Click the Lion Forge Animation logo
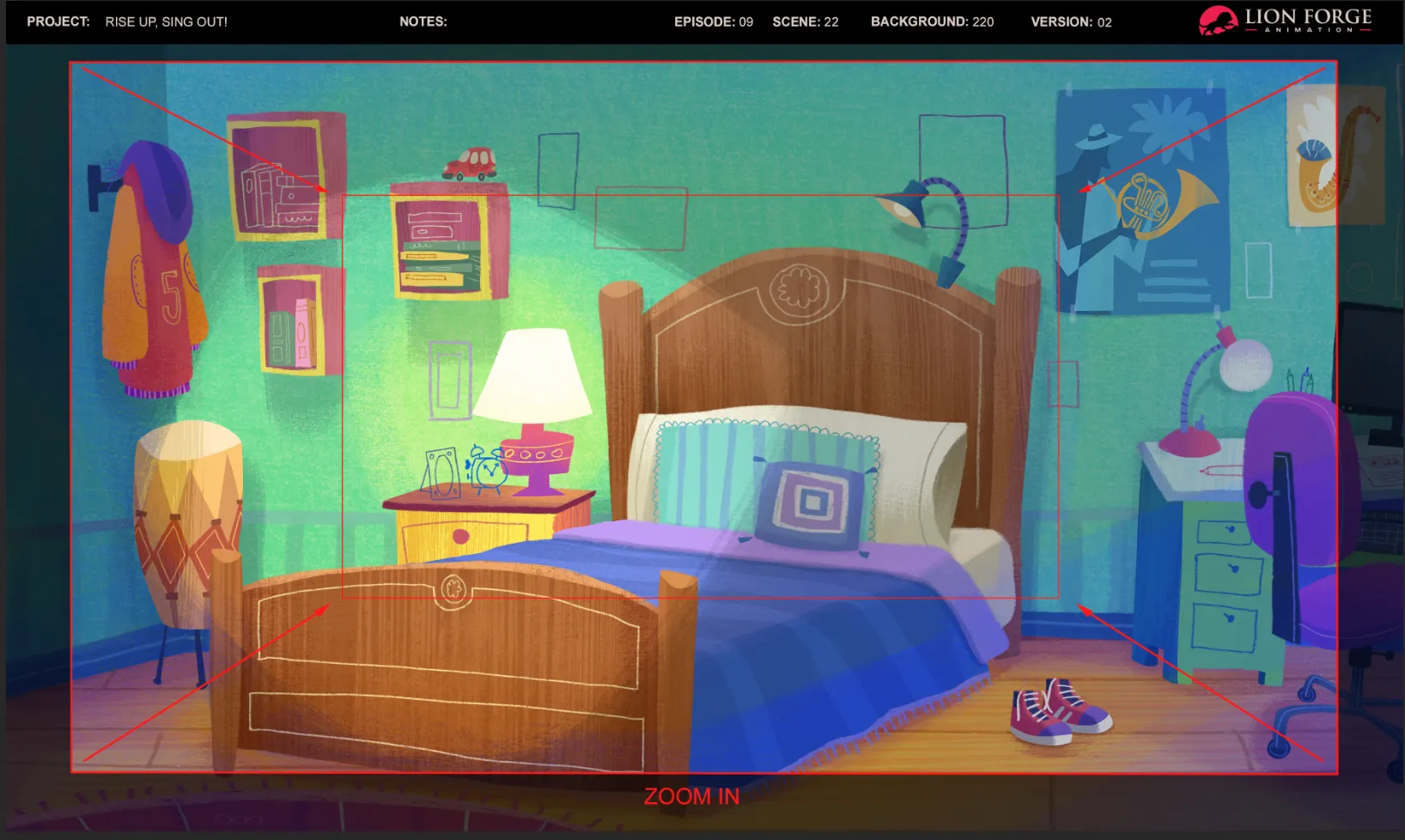Screen dimensions: 1405x840 (1285, 21)
